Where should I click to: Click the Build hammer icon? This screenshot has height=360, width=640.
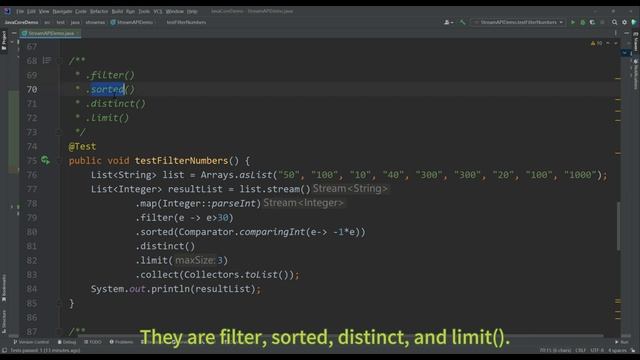point(462,22)
